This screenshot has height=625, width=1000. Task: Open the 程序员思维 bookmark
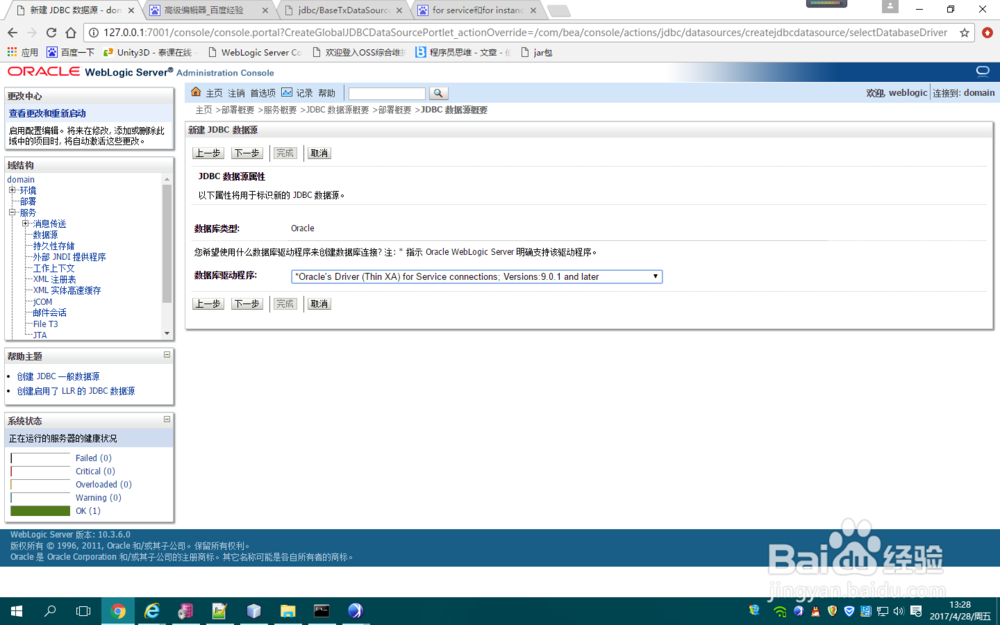(463, 52)
